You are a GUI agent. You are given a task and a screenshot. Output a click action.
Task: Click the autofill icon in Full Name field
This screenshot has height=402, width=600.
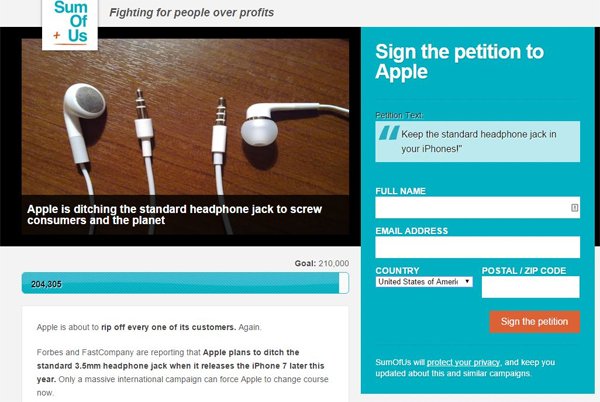[x=574, y=208]
